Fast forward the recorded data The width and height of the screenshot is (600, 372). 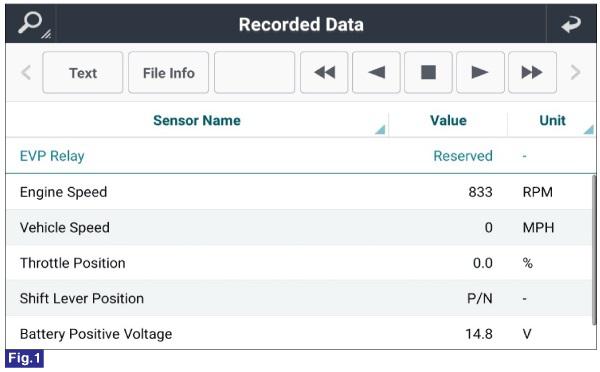[x=532, y=72]
